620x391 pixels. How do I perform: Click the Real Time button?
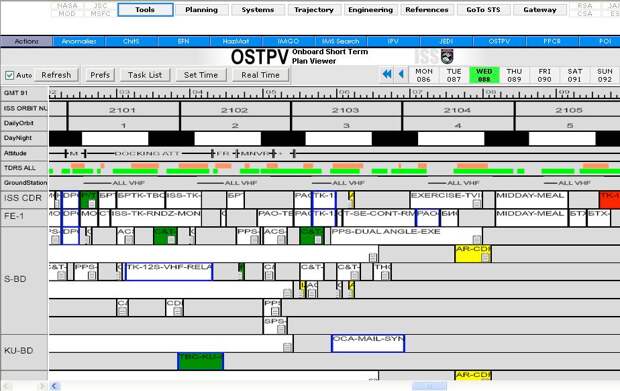(x=260, y=75)
